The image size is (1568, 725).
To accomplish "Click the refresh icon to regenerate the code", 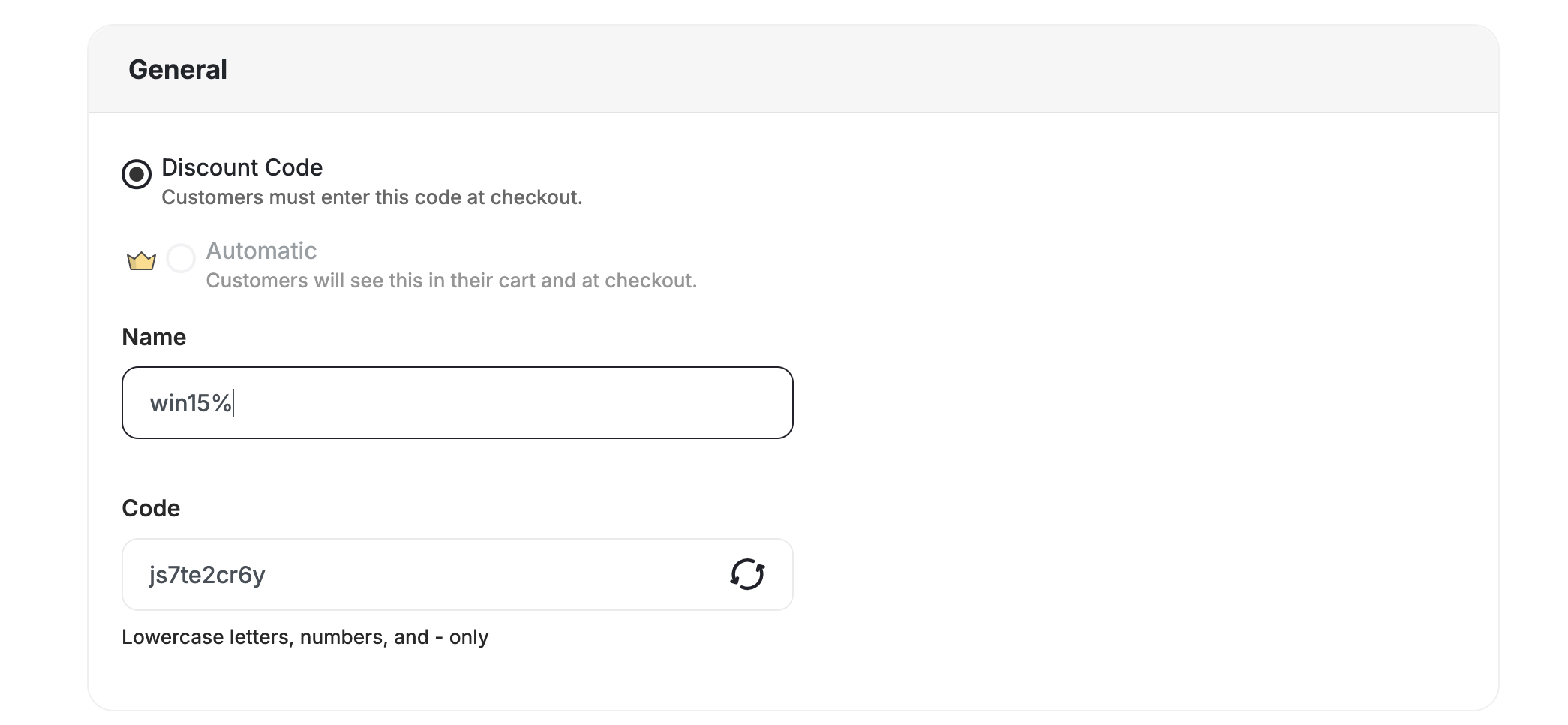I will click(x=746, y=574).
